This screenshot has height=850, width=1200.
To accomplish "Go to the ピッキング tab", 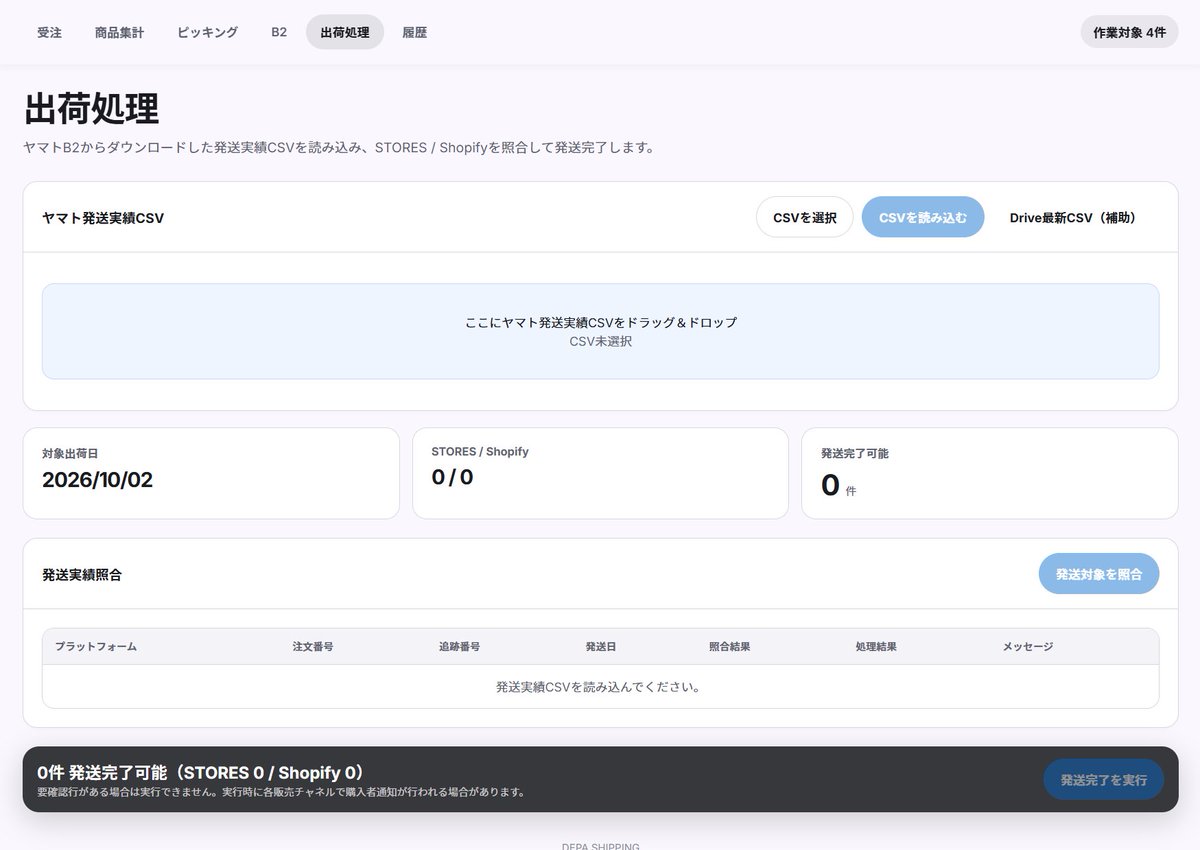I will pyautogui.click(x=207, y=32).
